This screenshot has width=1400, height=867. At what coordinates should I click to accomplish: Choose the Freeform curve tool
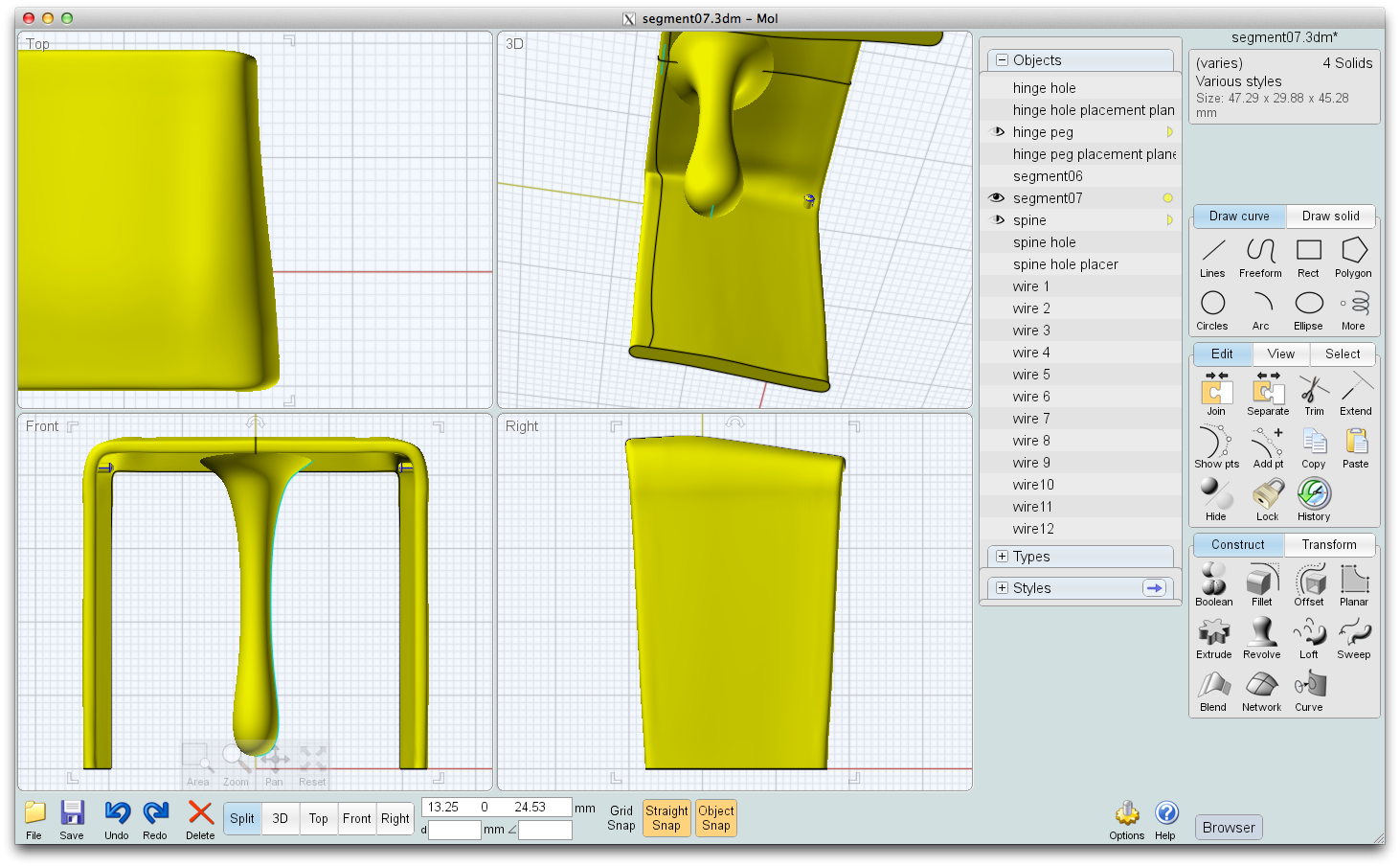coord(1260,258)
